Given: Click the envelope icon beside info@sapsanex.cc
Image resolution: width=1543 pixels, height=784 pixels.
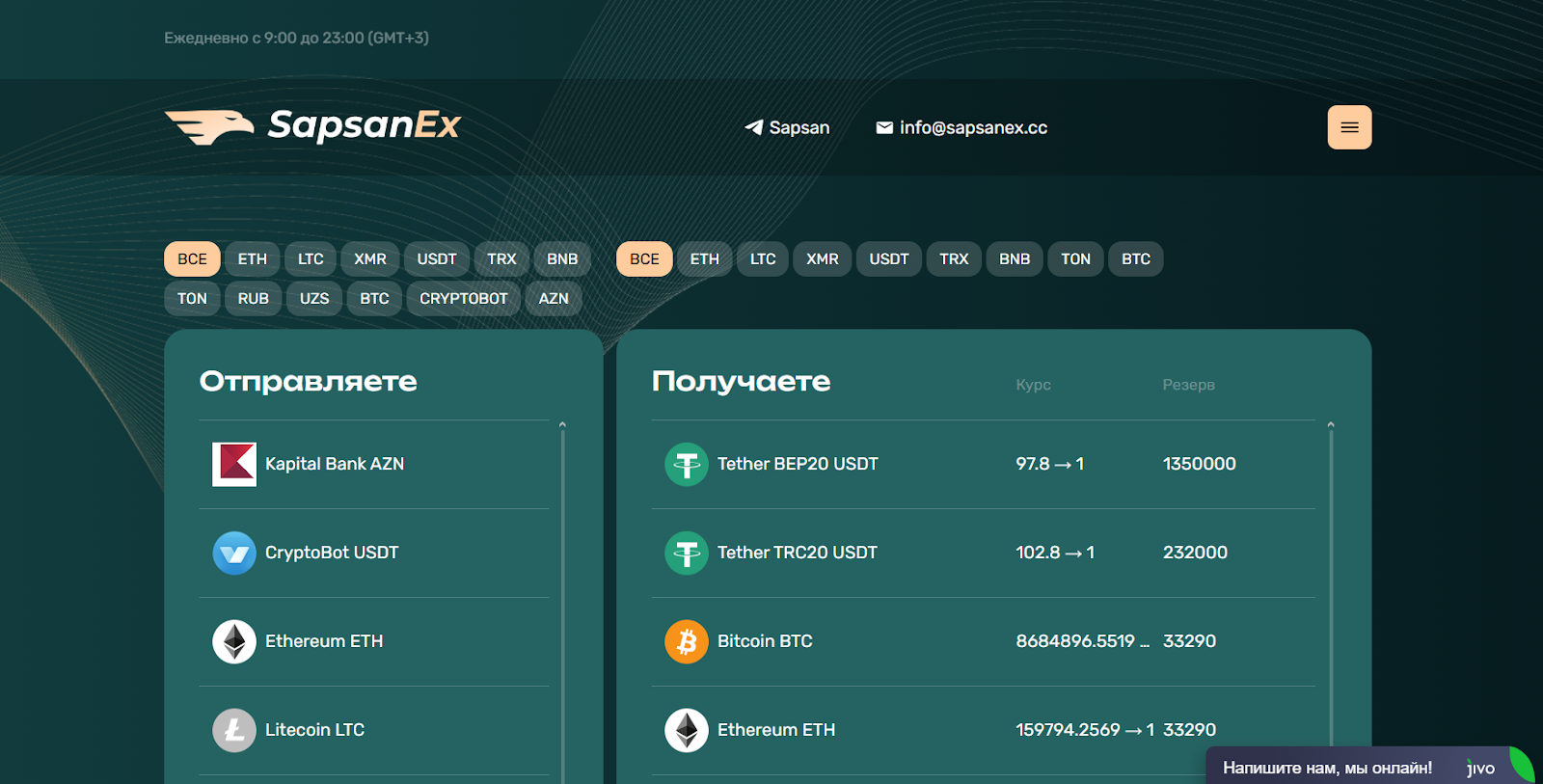Looking at the screenshot, I should point(884,127).
